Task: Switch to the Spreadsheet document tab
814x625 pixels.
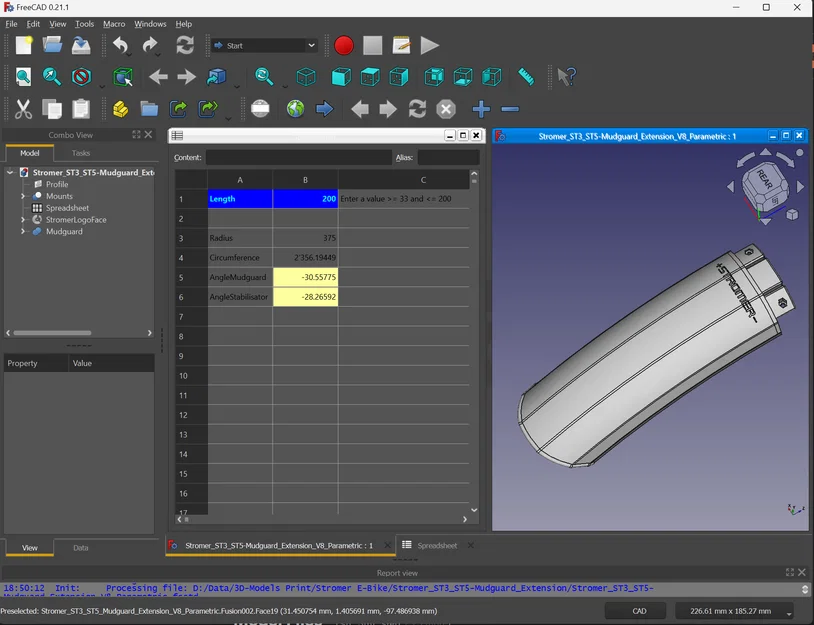Action: [x=438, y=546]
